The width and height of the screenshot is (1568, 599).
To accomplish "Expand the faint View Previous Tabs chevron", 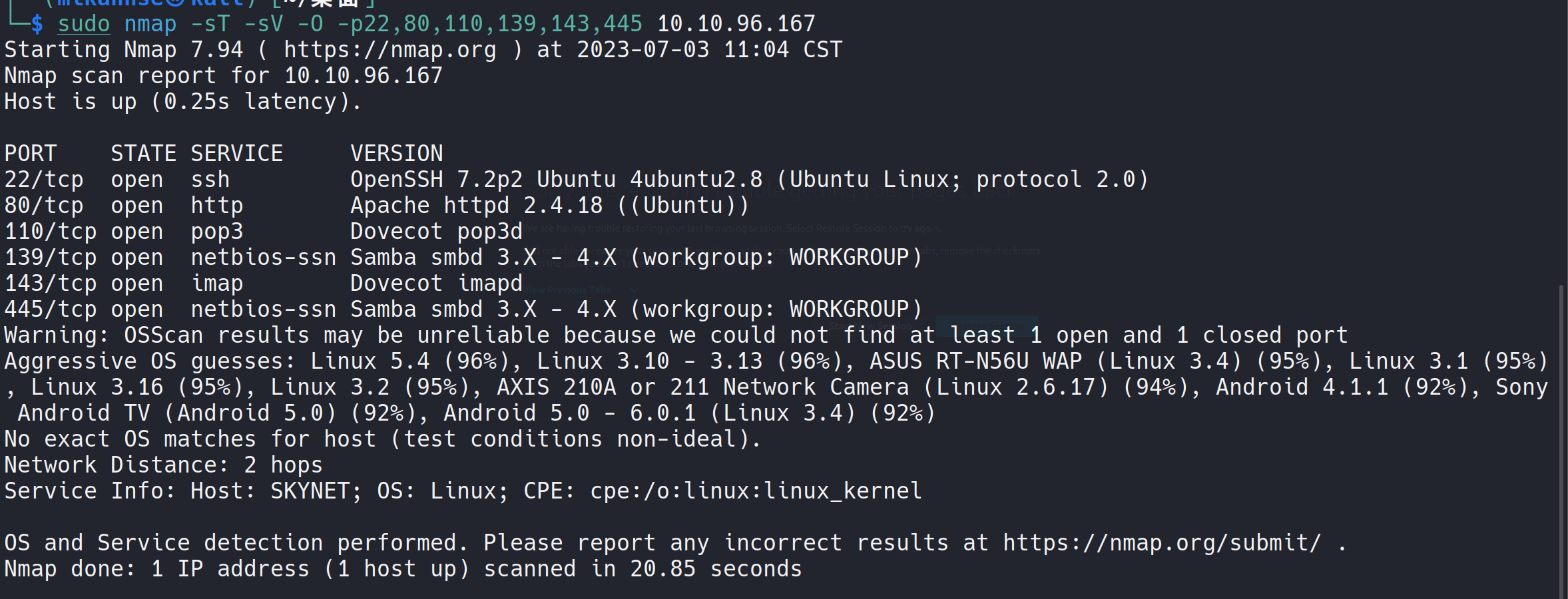I will pyautogui.click(x=634, y=290).
